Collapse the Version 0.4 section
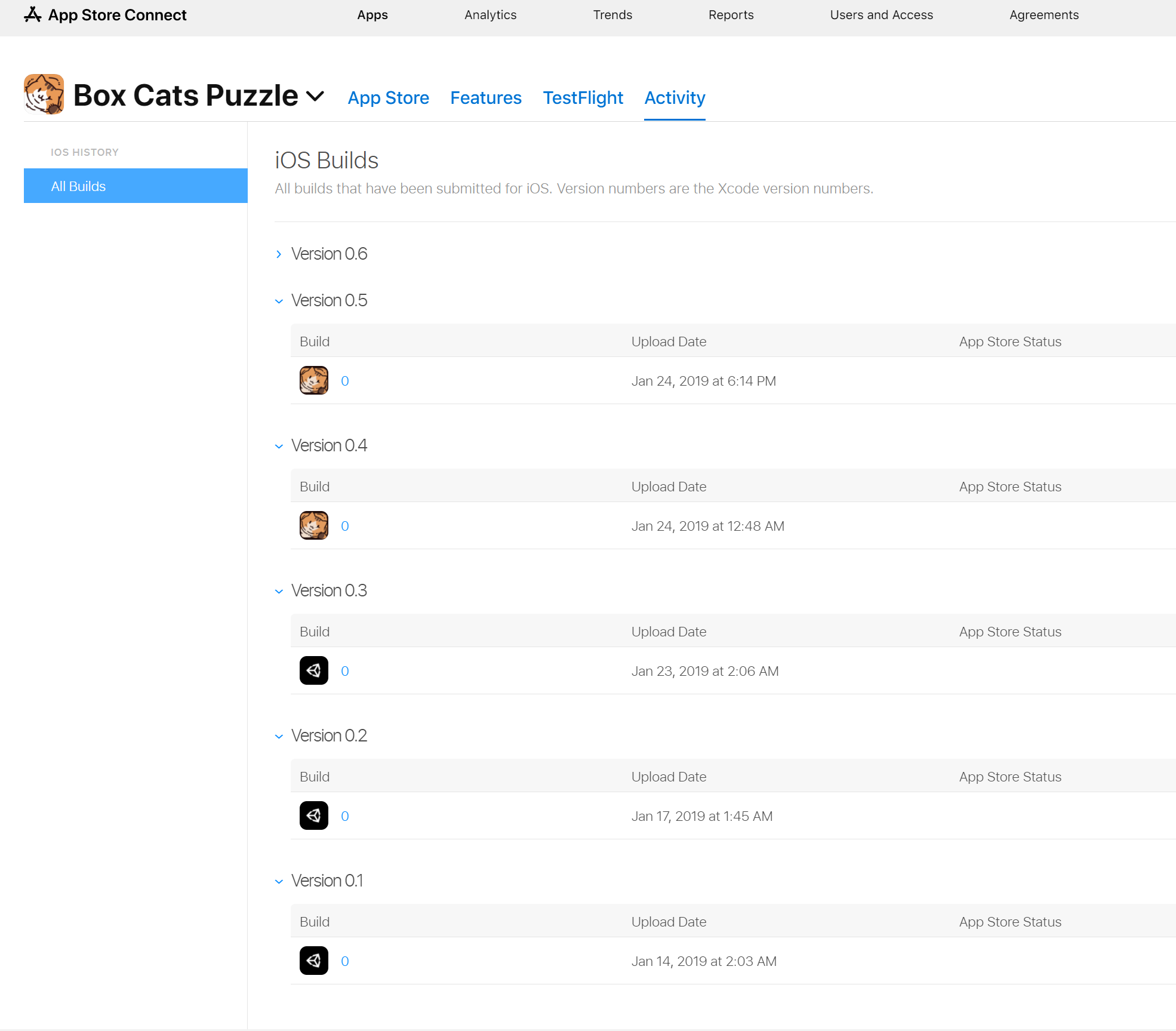The width and height of the screenshot is (1176, 1031). click(x=279, y=446)
